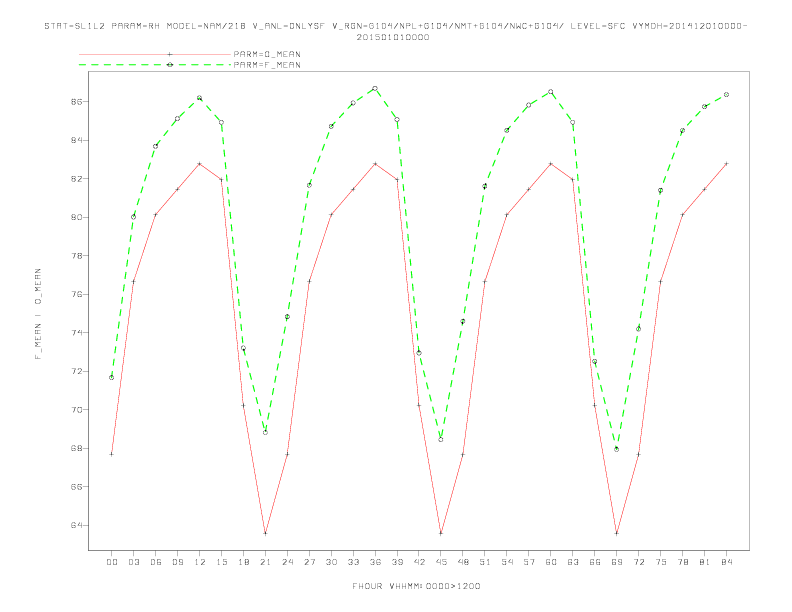This screenshot has width=792, height=612.
Task: Click y-axis tick label 70
Action: tap(77, 410)
